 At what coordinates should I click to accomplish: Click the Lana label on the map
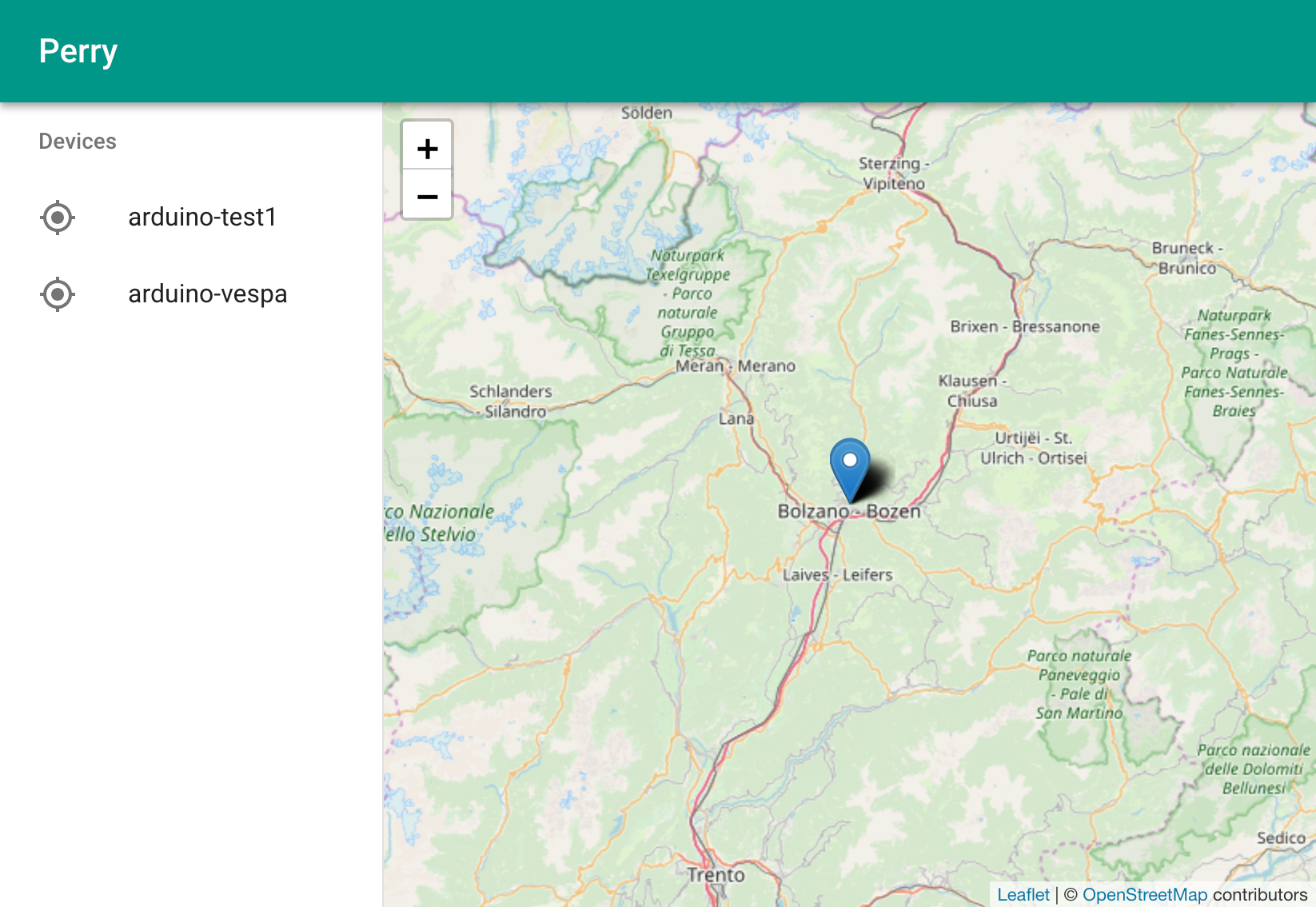736,418
